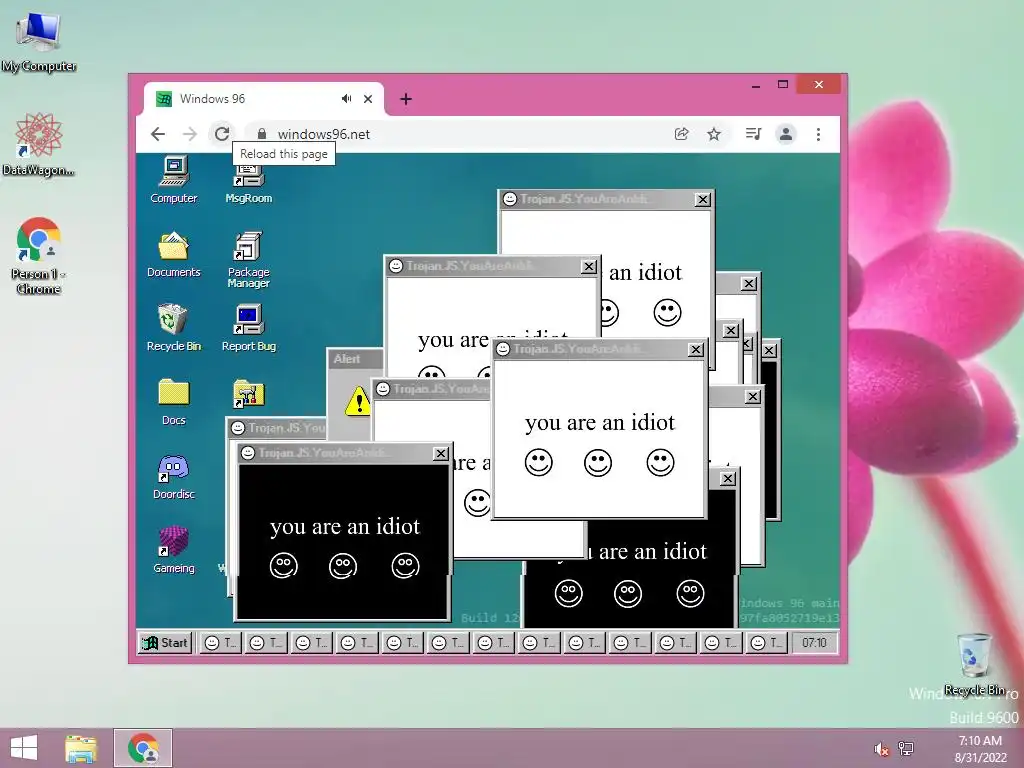Click the first Trojan taskbar entry
This screenshot has width=1024, height=768.
coord(219,643)
